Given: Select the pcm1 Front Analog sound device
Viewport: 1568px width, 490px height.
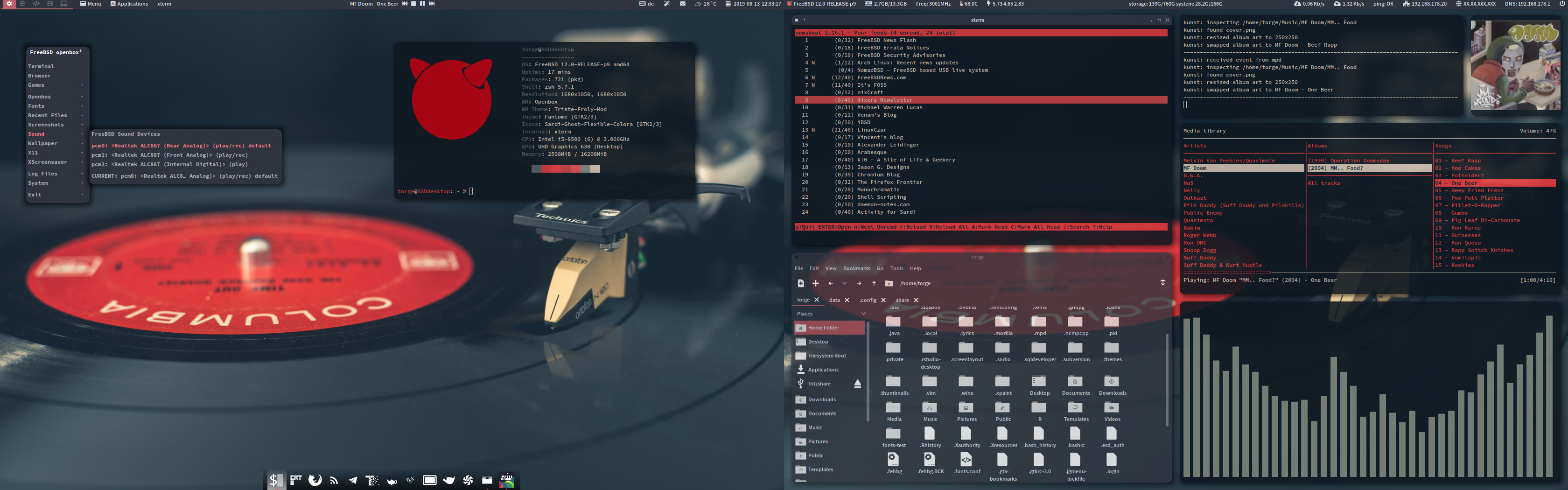Looking at the screenshot, I should point(170,155).
